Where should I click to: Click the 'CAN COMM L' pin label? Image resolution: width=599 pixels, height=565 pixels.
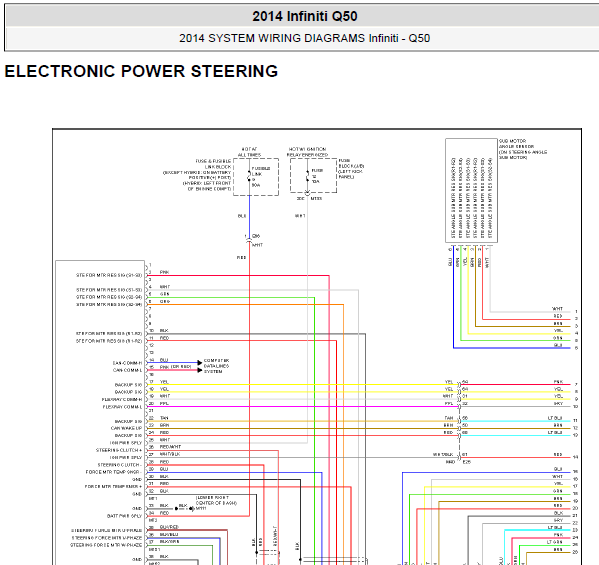pyautogui.click(x=127, y=370)
